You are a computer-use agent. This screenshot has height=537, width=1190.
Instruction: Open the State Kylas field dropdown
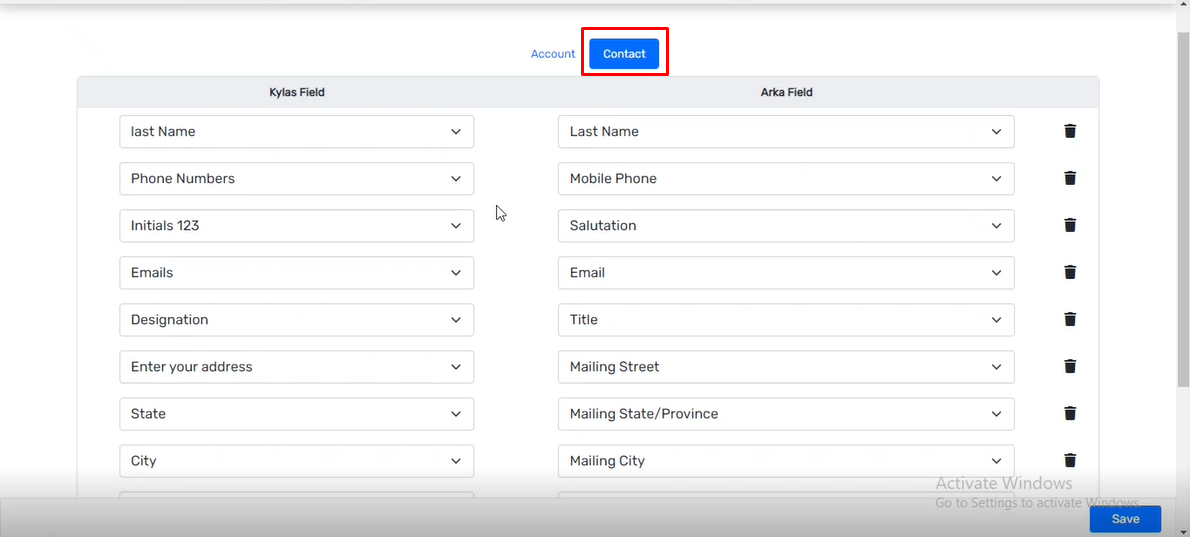click(297, 413)
